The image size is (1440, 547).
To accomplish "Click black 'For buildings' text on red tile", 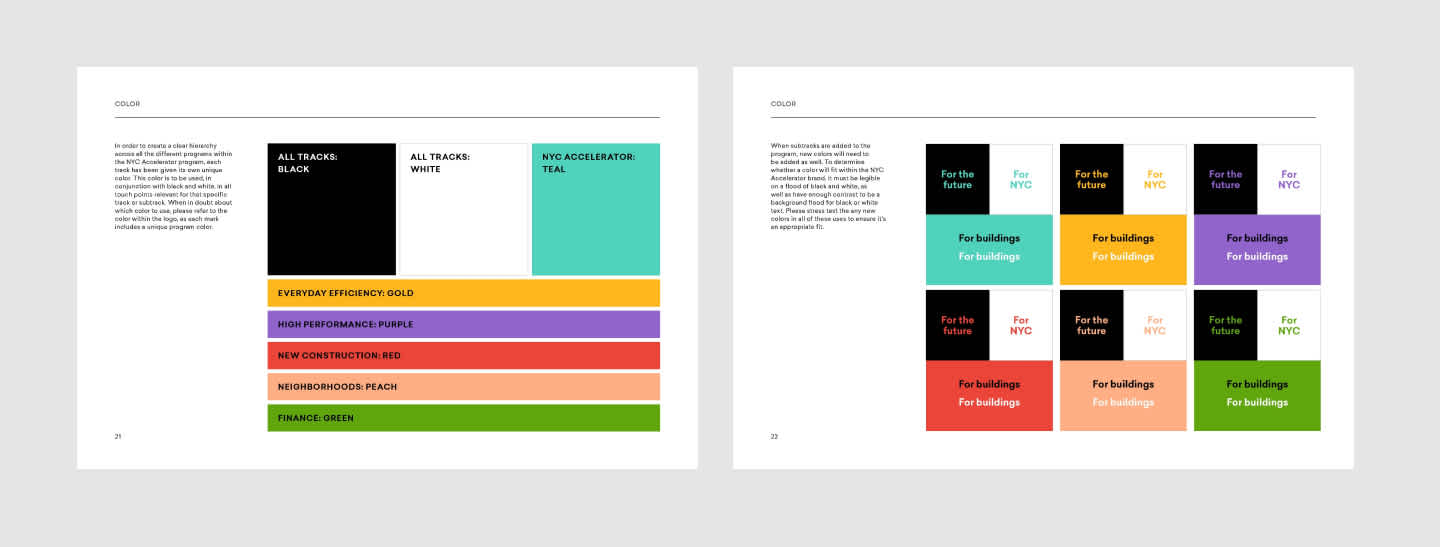I will 989,384.
